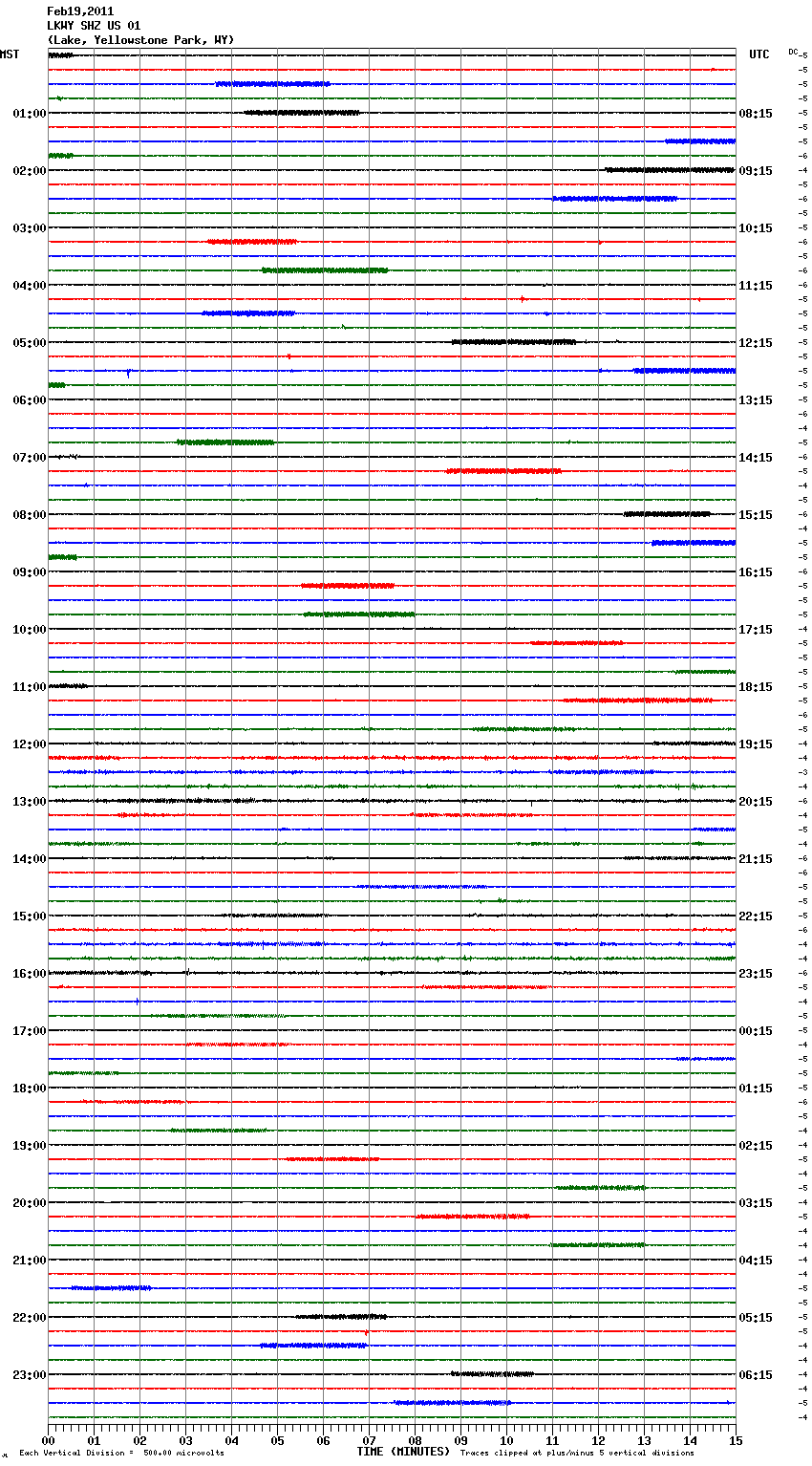Click the UTC time label '18:15'
Screen dimensions: 812x1466
tap(756, 687)
